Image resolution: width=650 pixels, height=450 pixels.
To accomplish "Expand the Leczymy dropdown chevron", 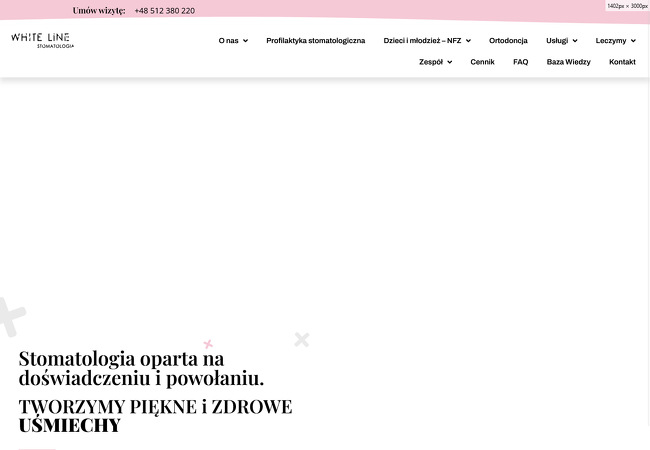I will 633,41.
